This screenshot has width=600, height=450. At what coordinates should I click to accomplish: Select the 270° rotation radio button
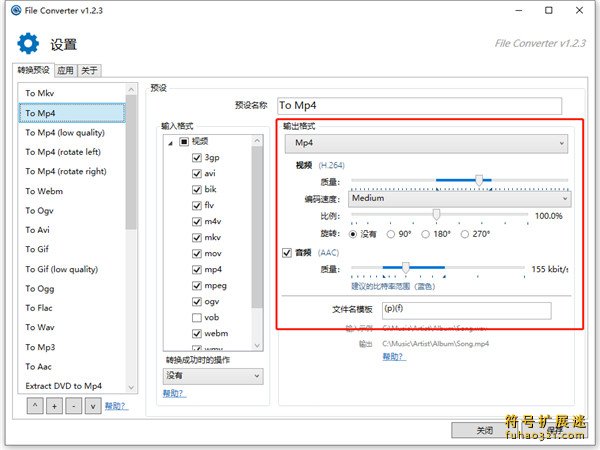[x=465, y=234]
